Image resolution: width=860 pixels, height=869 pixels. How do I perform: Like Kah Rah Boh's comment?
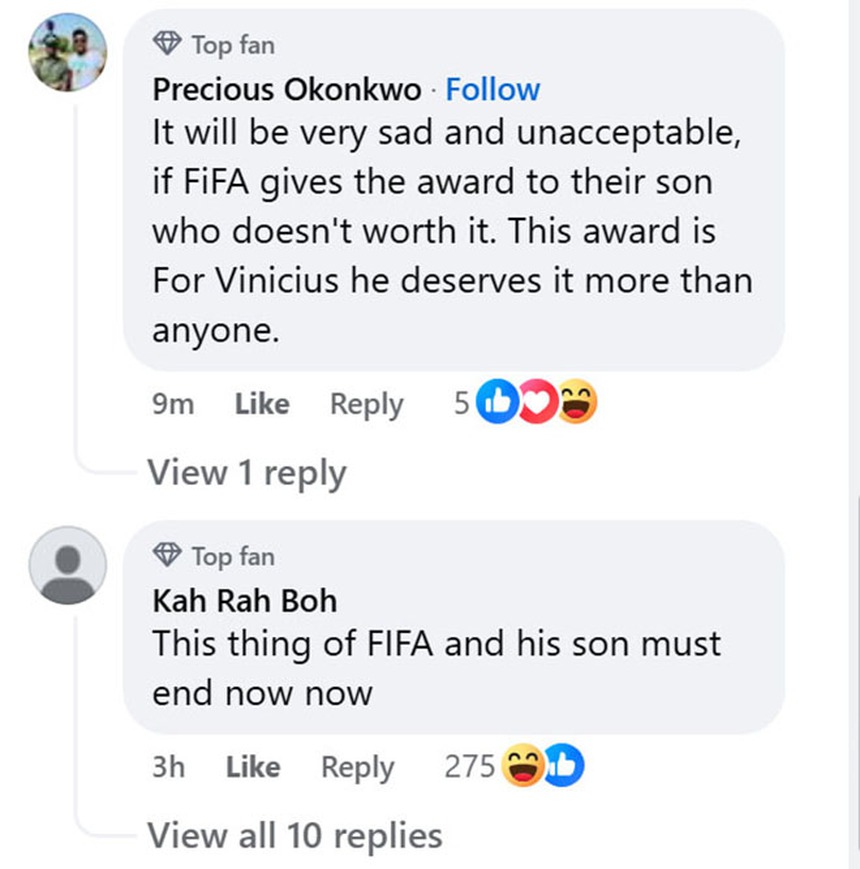(x=253, y=766)
